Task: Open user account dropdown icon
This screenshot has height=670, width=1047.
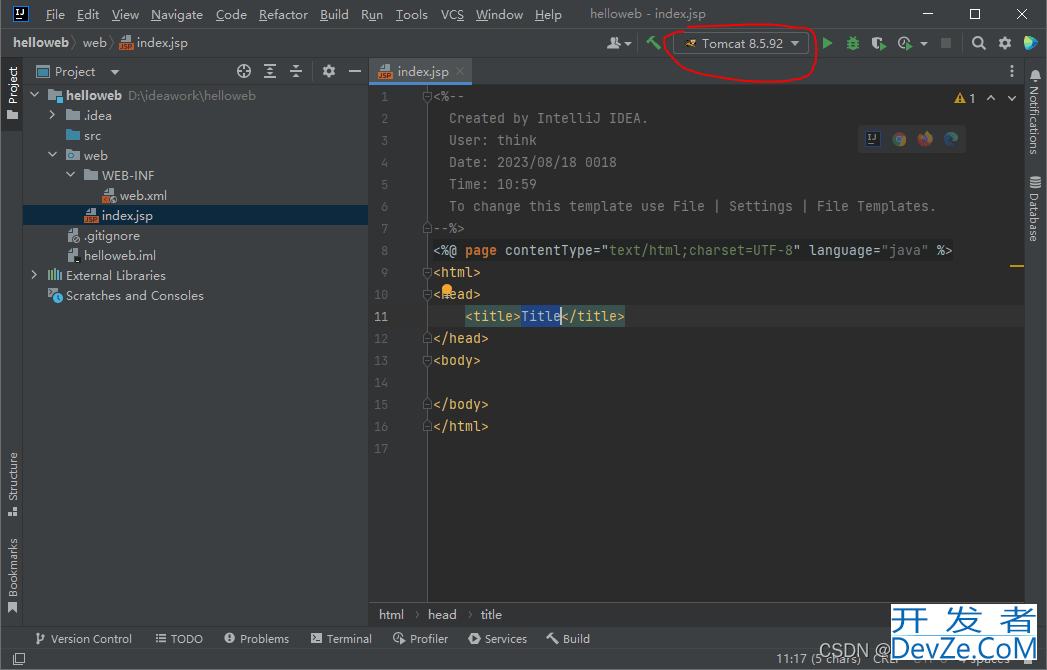Action: tap(618, 43)
